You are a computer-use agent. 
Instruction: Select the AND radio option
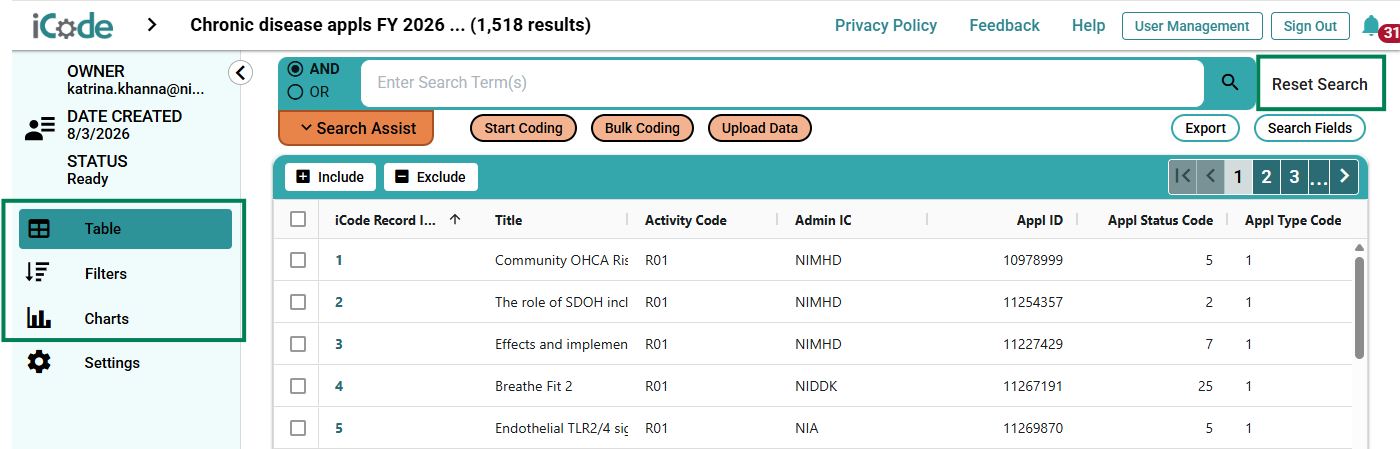pyautogui.click(x=296, y=69)
